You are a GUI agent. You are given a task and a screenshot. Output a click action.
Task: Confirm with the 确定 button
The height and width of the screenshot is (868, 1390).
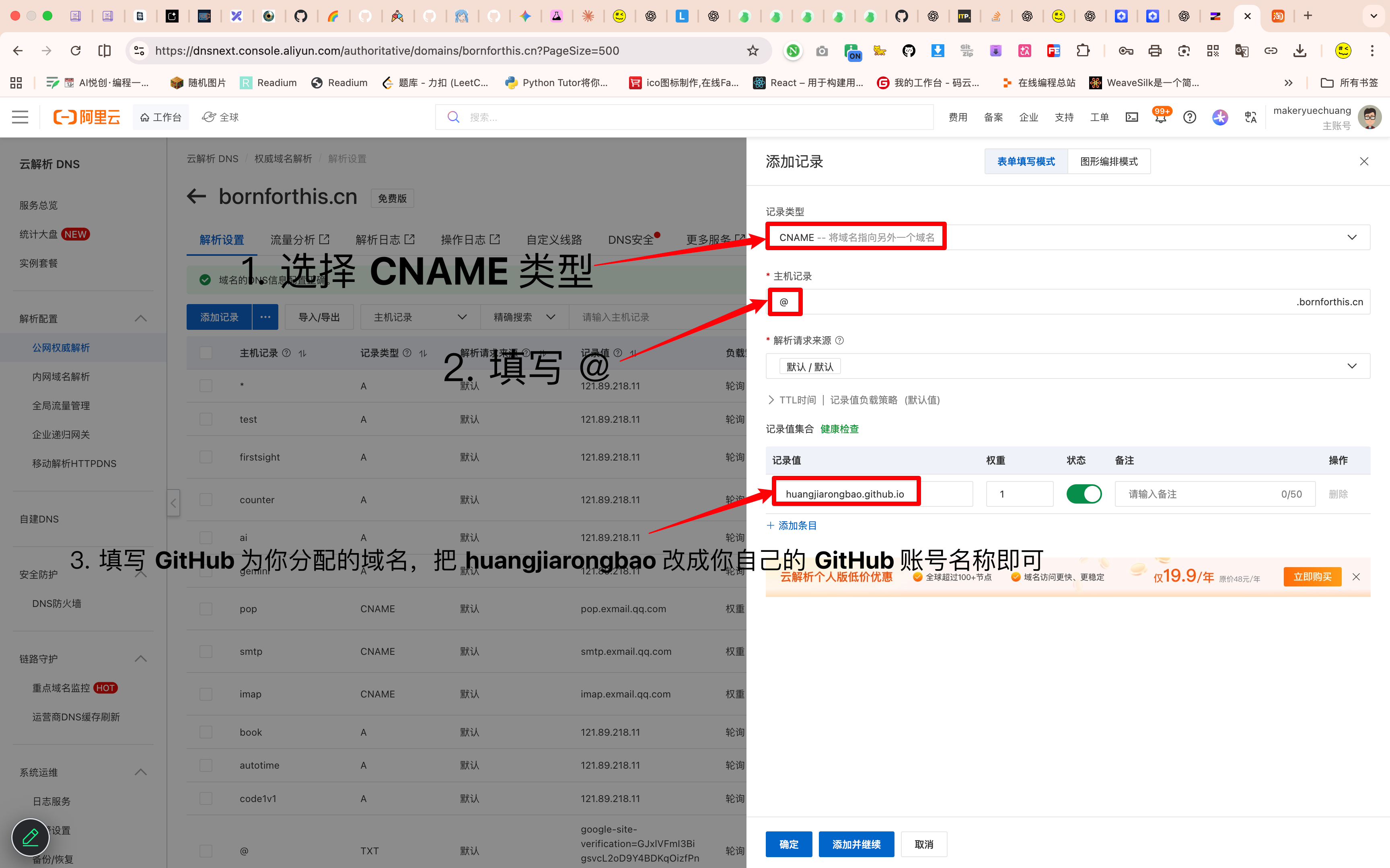coord(789,844)
